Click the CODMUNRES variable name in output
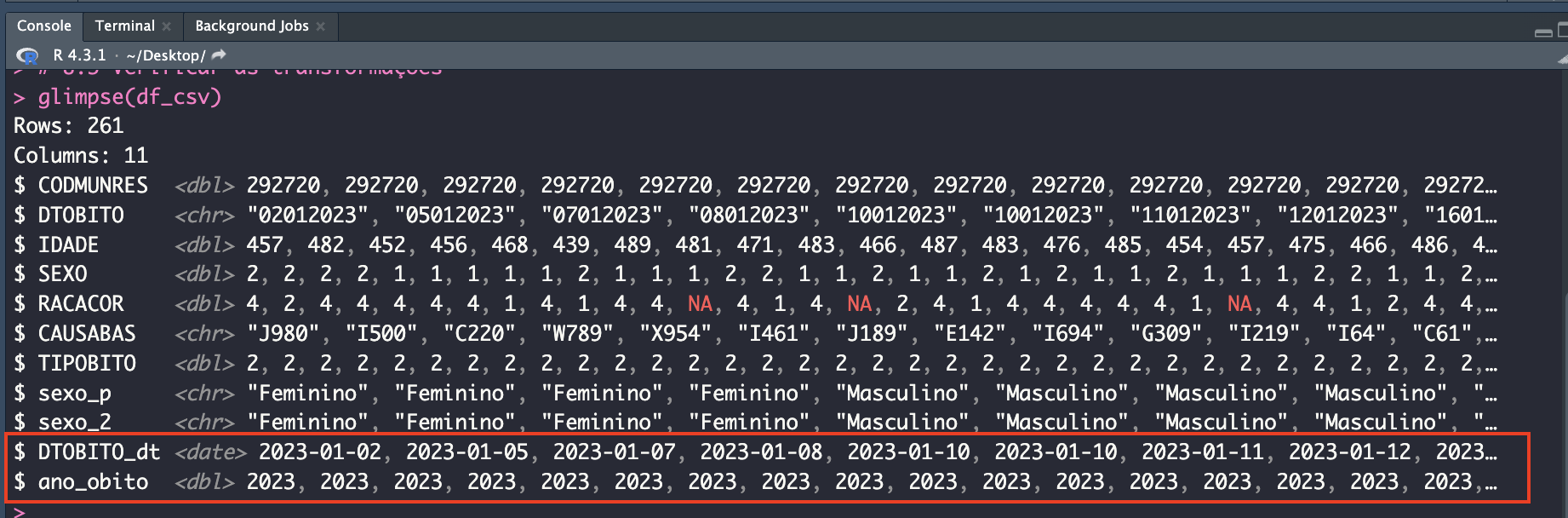Viewport: 1568px width, 518px height. (x=93, y=186)
